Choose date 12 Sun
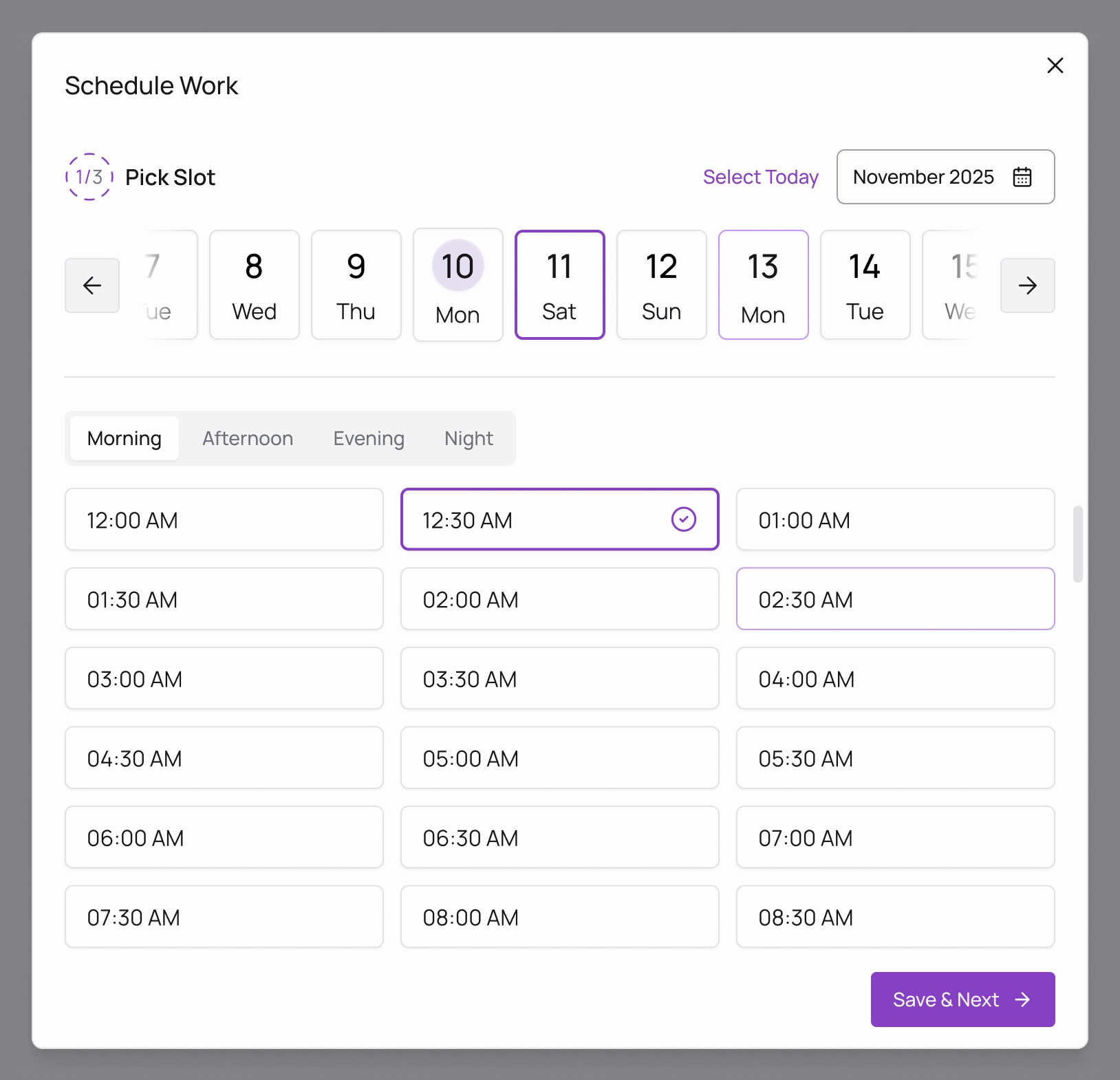Viewport: 1120px width, 1080px height. click(x=662, y=285)
